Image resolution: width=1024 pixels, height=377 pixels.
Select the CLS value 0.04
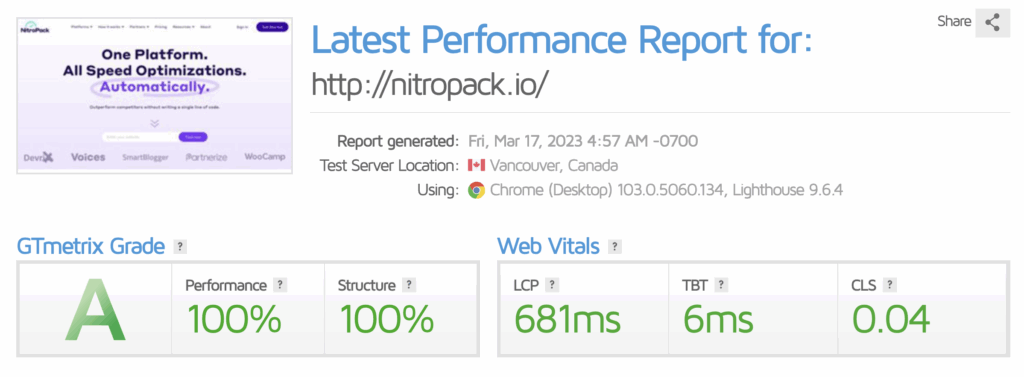click(x=891, y=320)
